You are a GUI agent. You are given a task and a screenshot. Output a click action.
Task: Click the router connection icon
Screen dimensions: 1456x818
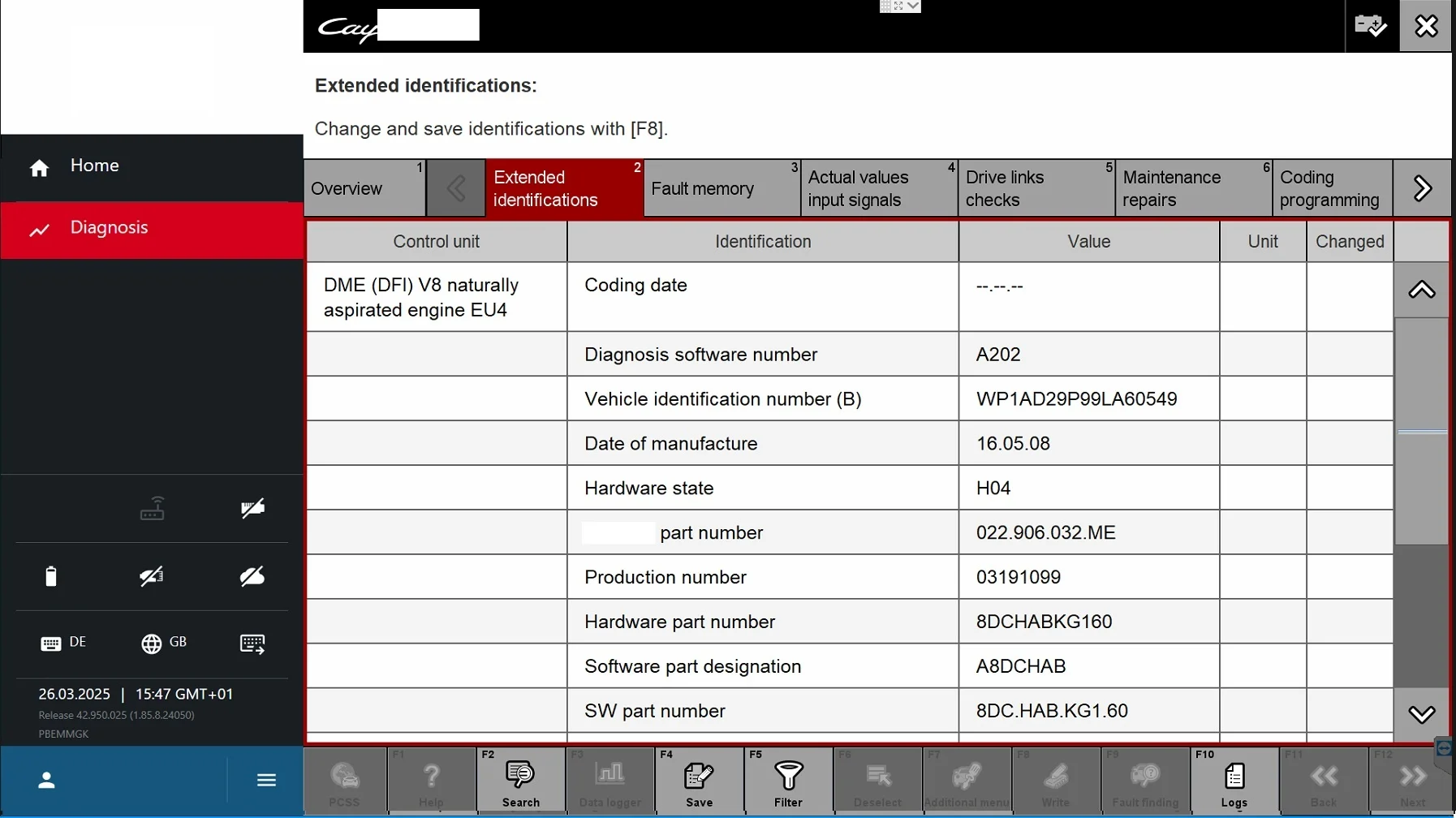pyautogui.click(x=153, y=508)
